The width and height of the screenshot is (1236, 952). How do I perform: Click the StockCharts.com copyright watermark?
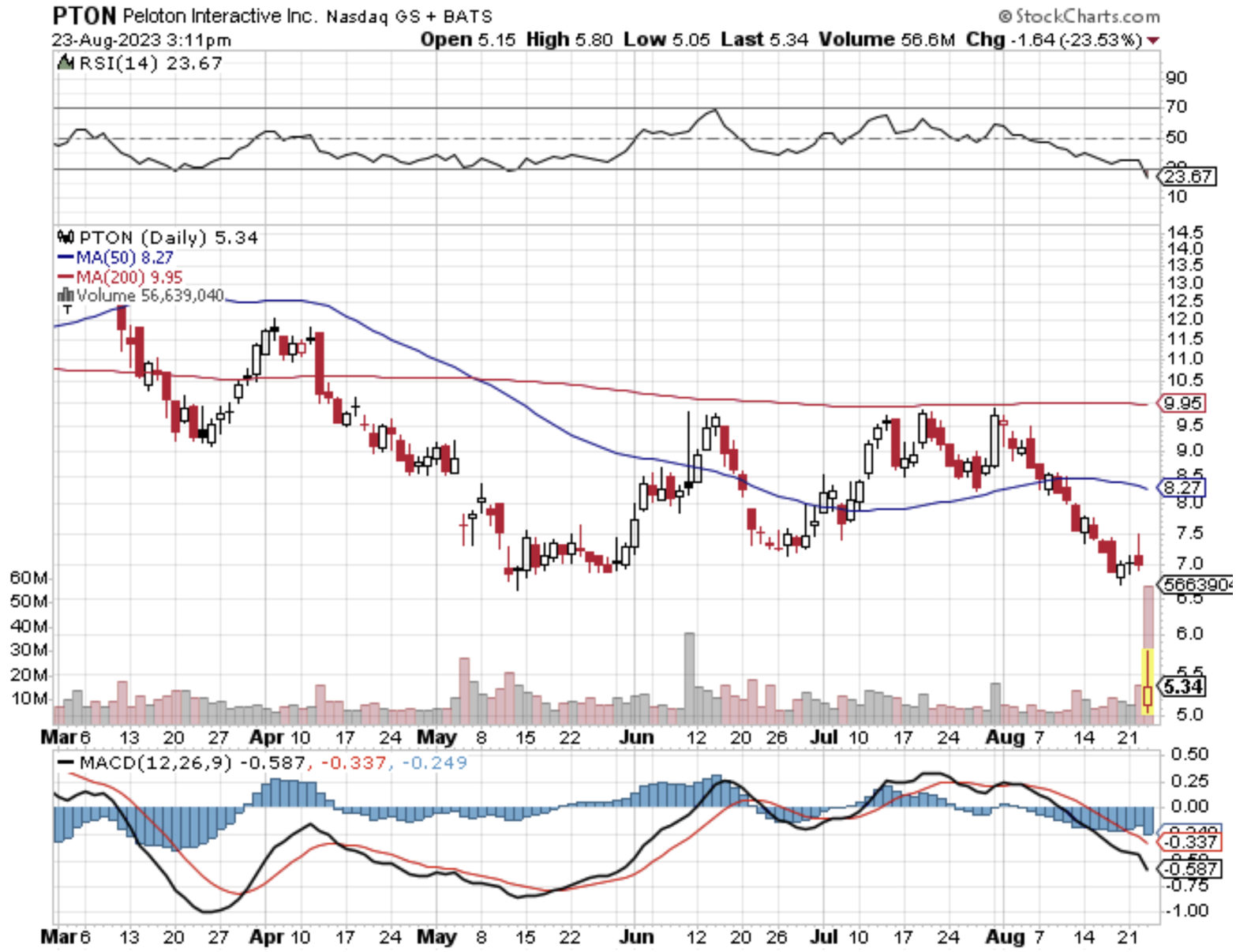pyautogui.click(x=1079, y=16)
